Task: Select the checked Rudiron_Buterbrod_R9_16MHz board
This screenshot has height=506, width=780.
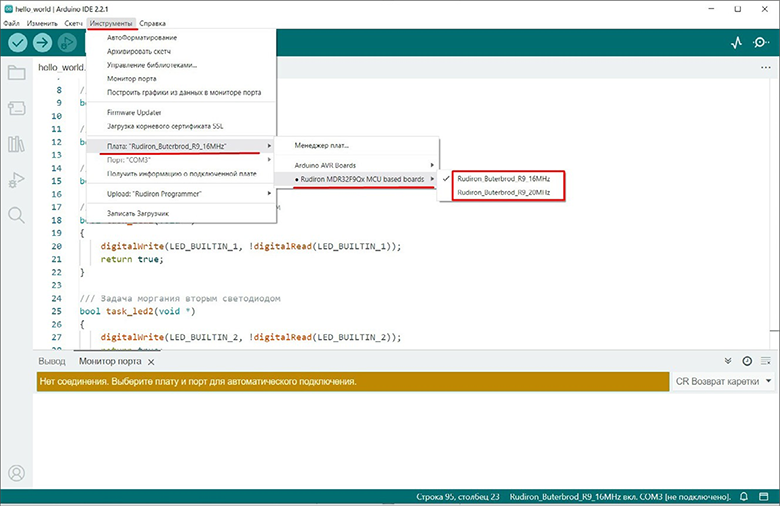Action: pyautogui.click(x=503, y=179)
